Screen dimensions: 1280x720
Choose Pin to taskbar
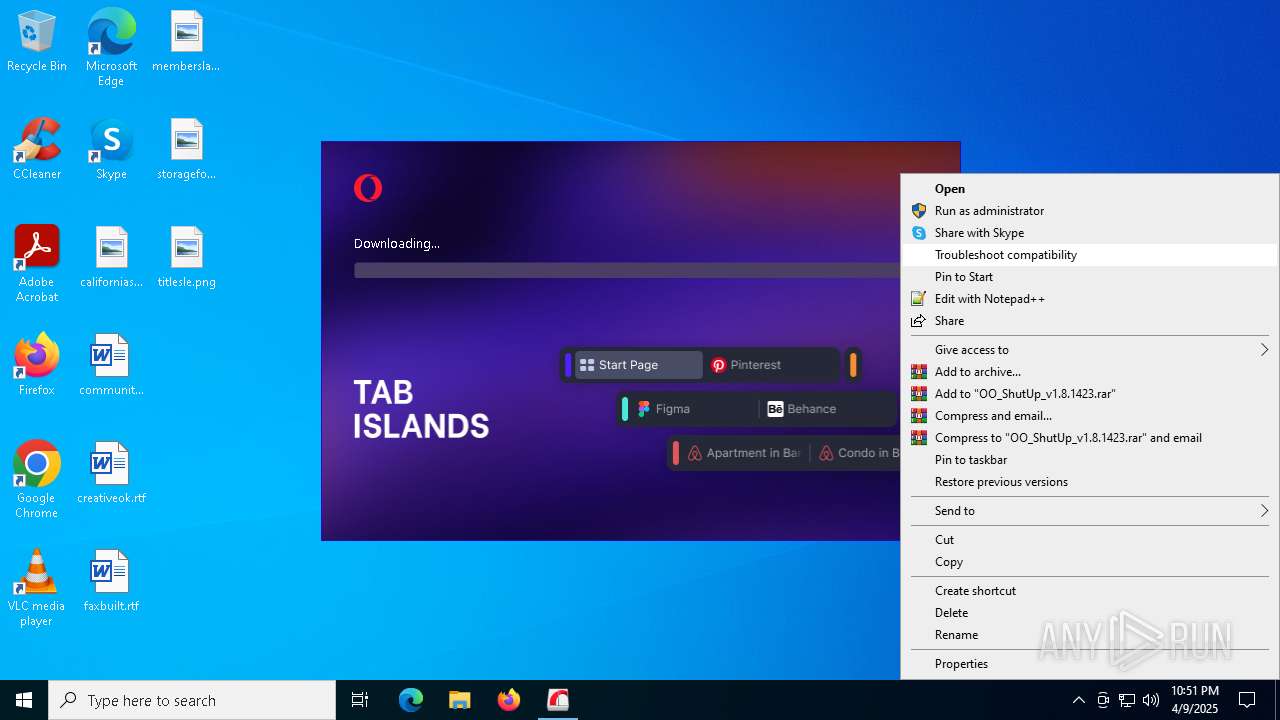tap(1090, 460)
